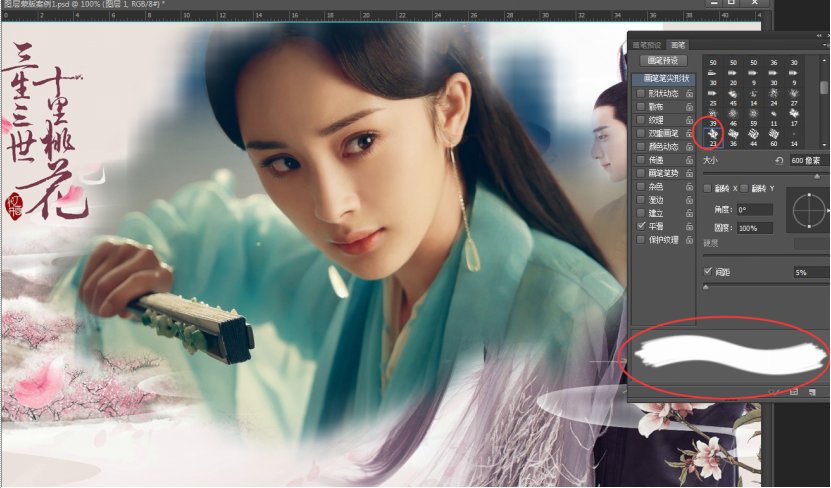Click the spacing slider handle
831x488 pixels.
(x=705, y=287)
